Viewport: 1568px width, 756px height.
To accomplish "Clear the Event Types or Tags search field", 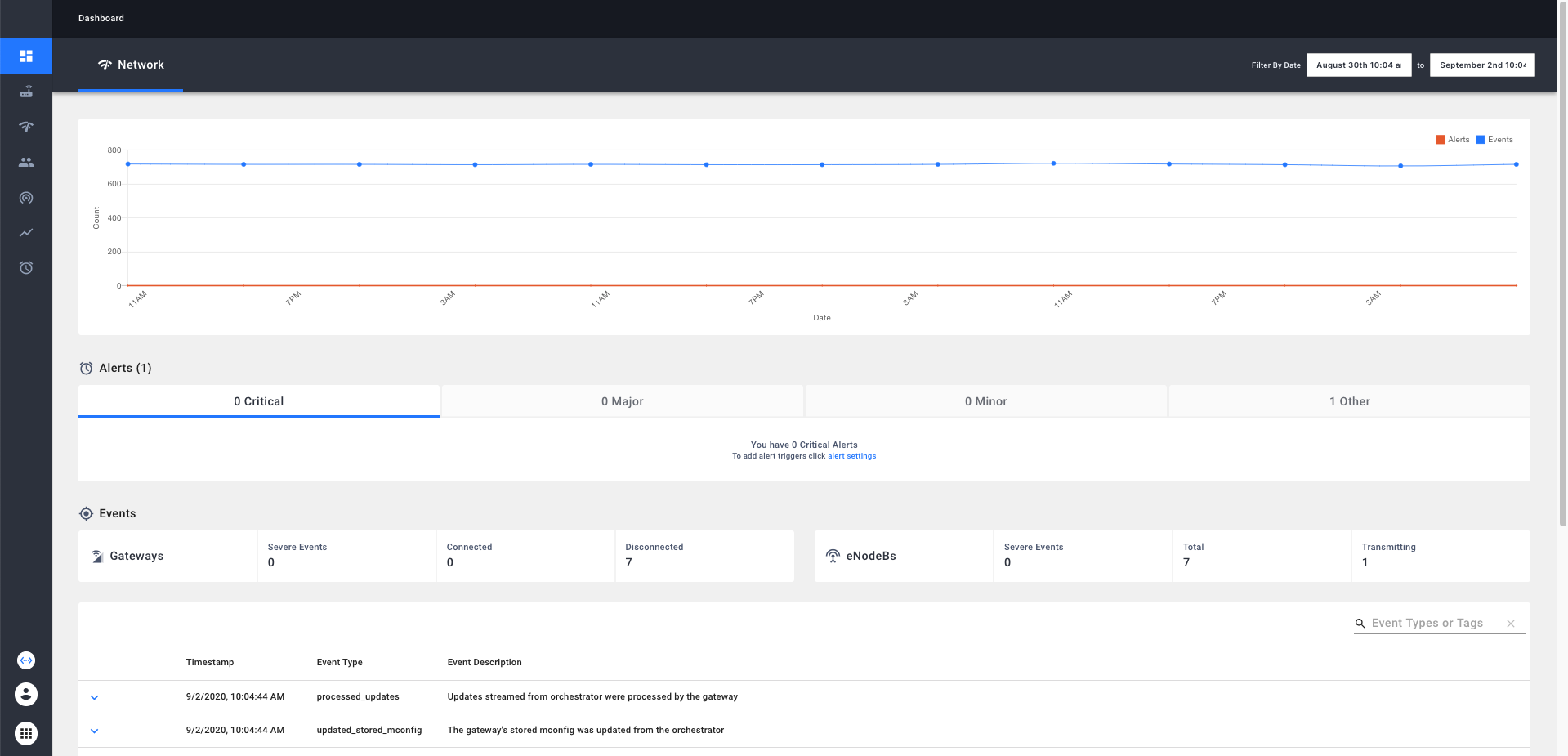I will coord(1510,623).
